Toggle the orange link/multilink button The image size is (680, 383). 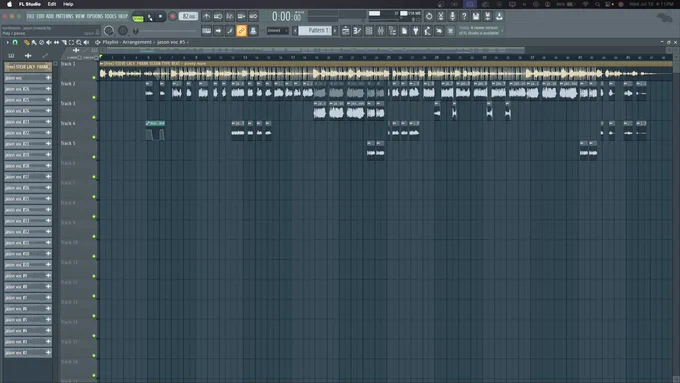coord(242,31)
